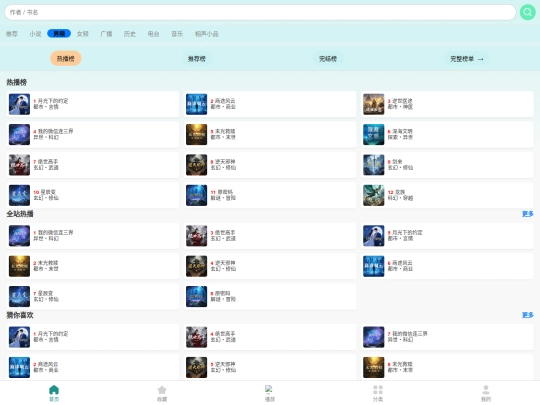Open rank 8 cover in 全站热播

click(197, 296)
